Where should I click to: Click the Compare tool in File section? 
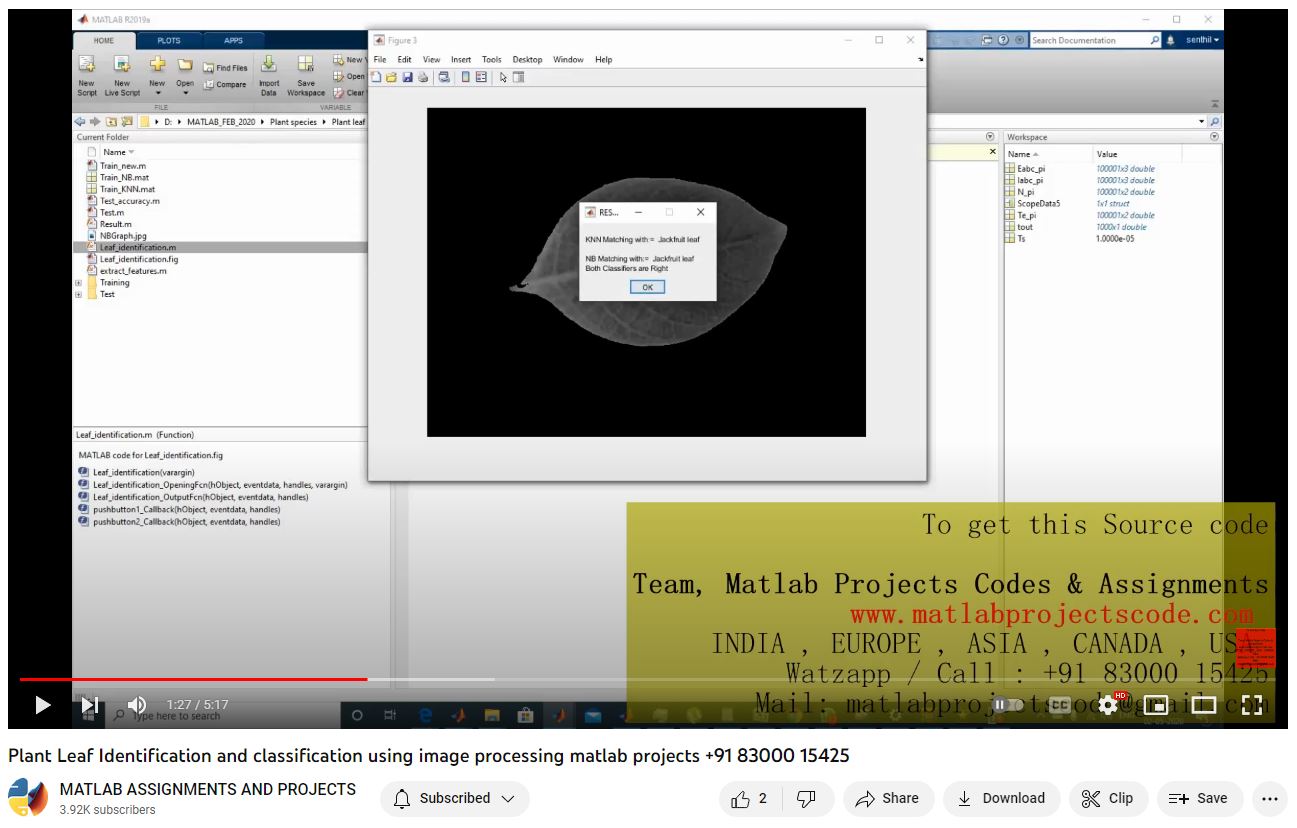click(225, 85)
